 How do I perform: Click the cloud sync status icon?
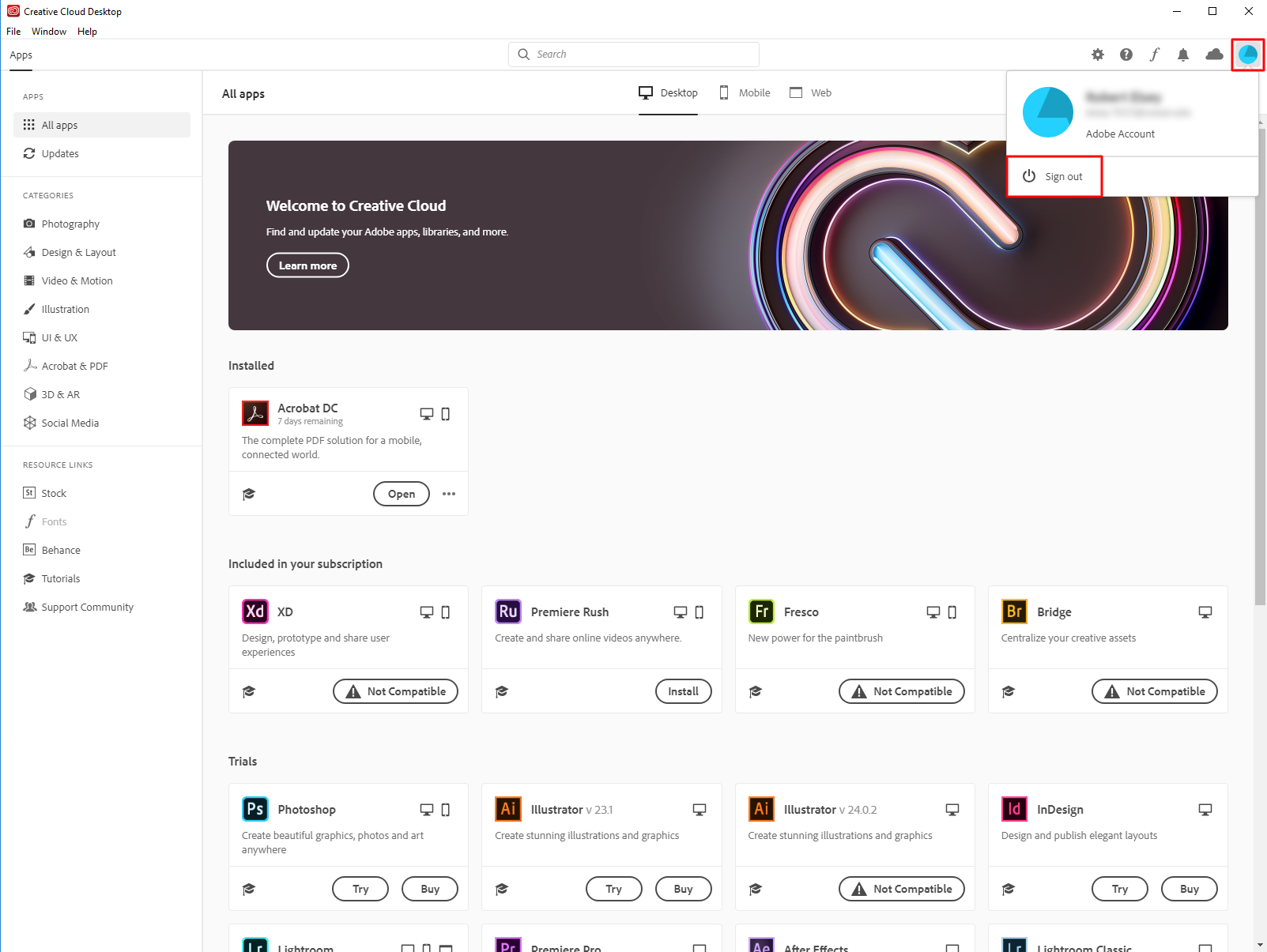(1214, 55)
